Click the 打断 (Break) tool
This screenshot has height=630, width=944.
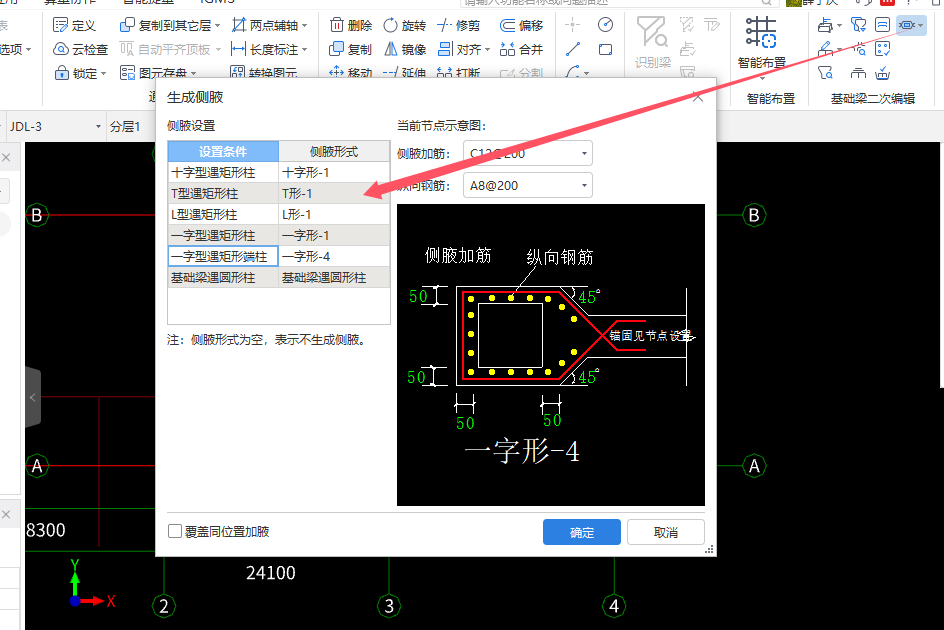[x=459, y=73]
